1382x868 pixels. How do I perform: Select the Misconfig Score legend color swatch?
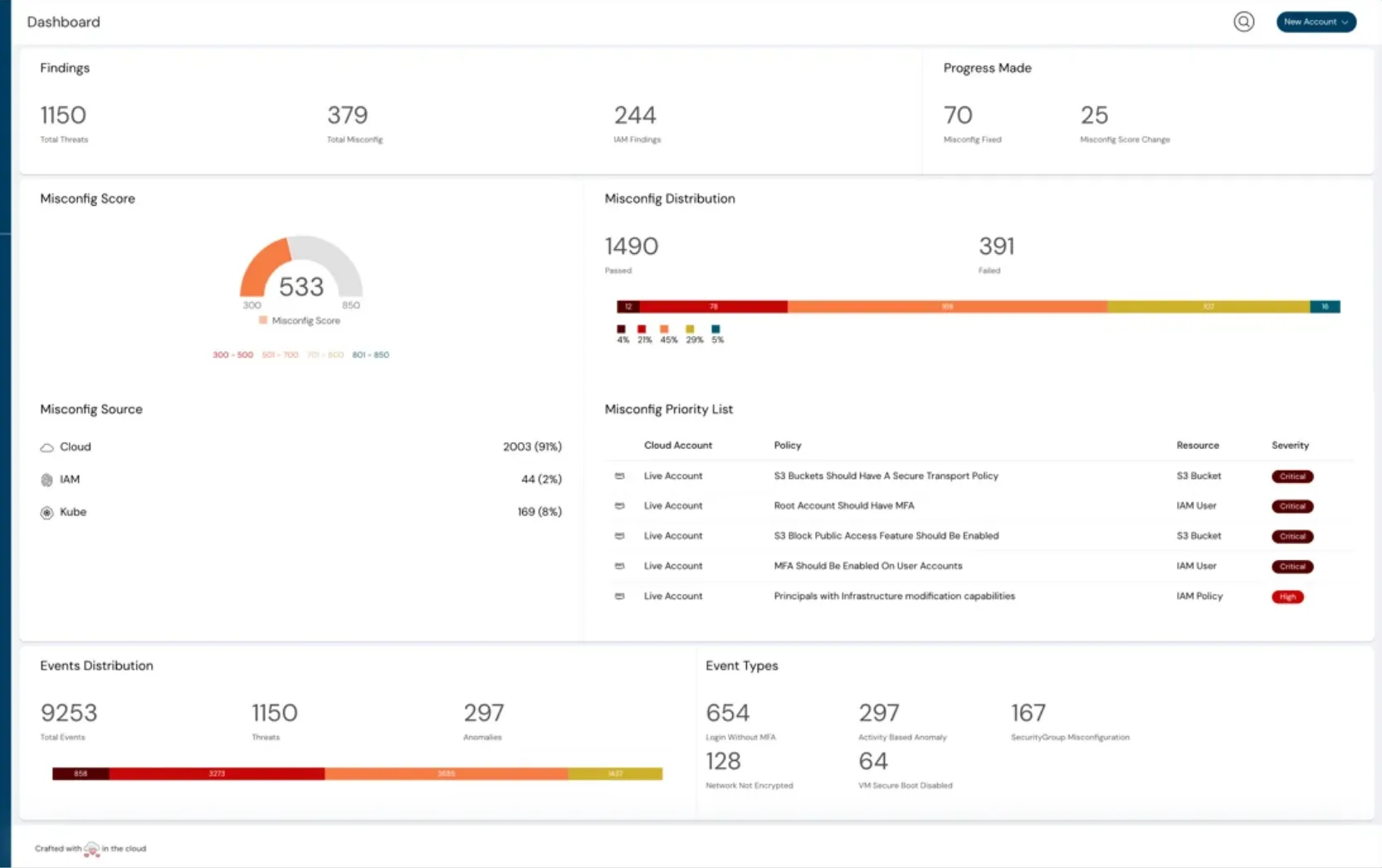pyautogui.click(x=262, y=320)
